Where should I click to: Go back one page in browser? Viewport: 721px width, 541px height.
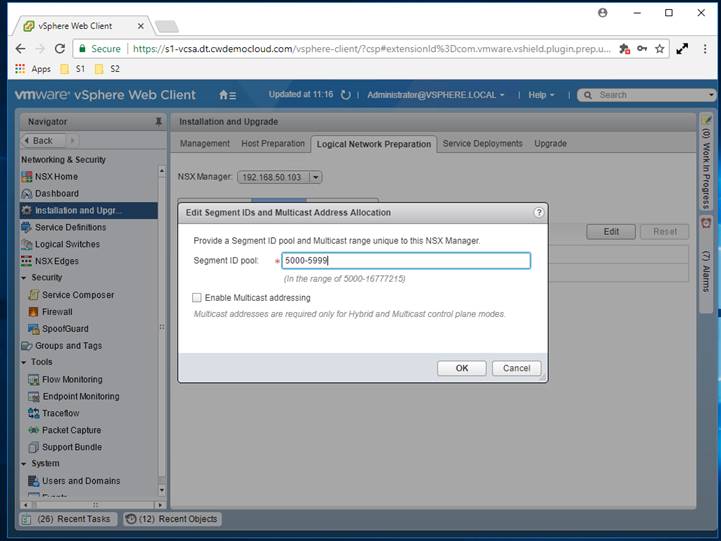[x=20, y=49]
